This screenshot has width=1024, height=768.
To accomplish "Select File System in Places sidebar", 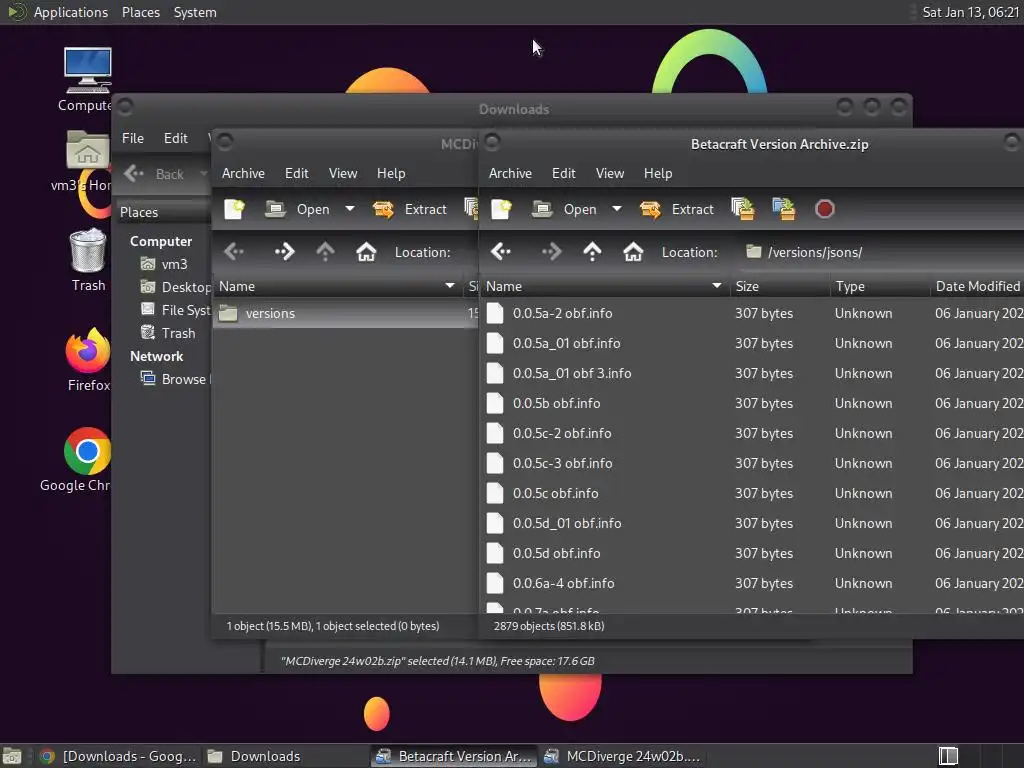I will coord(176,310).
